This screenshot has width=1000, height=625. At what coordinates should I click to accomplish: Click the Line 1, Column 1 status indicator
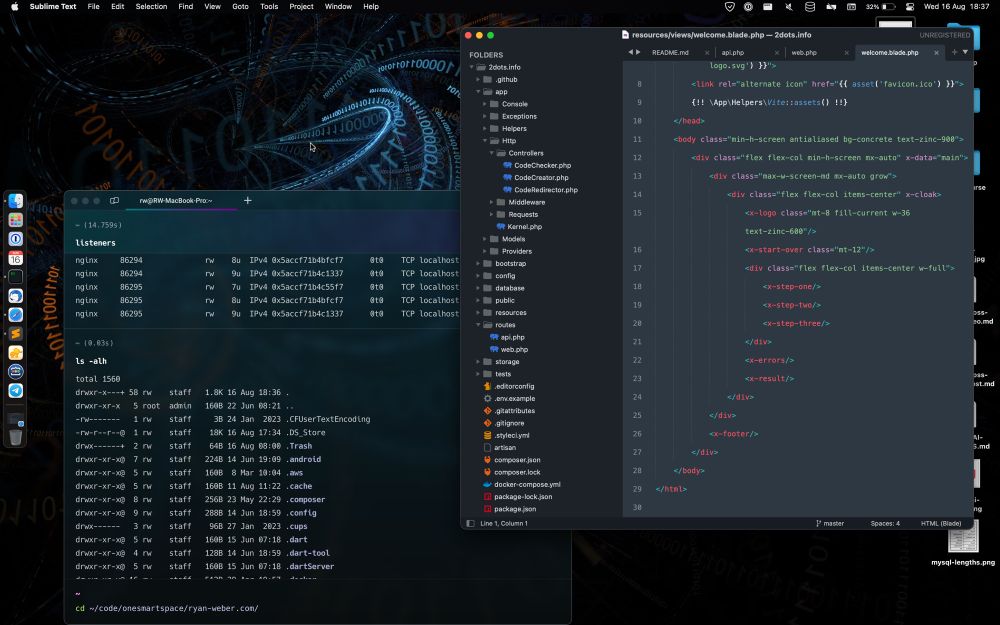[x=504, y=524]
